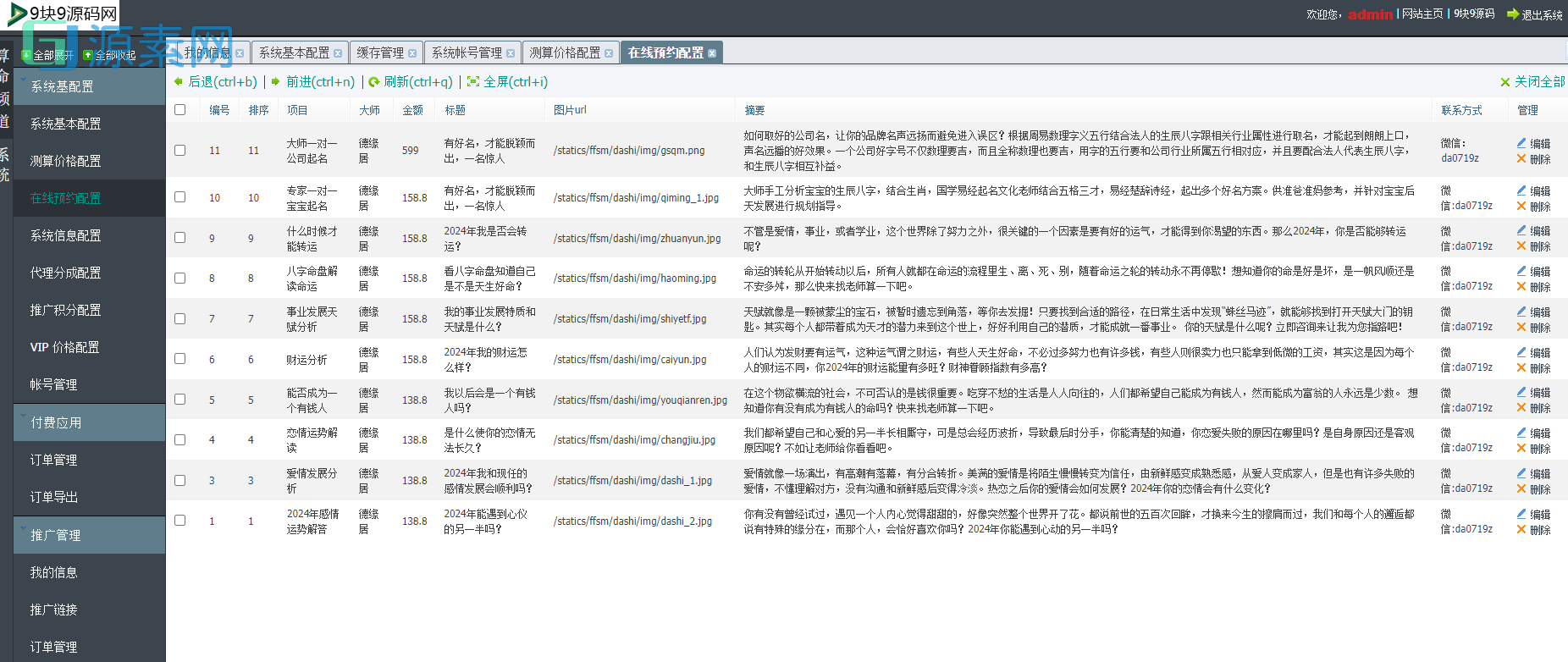Click the fullscreen bracket icon
Screen dimensions: 1568x662
click(473, 82)
